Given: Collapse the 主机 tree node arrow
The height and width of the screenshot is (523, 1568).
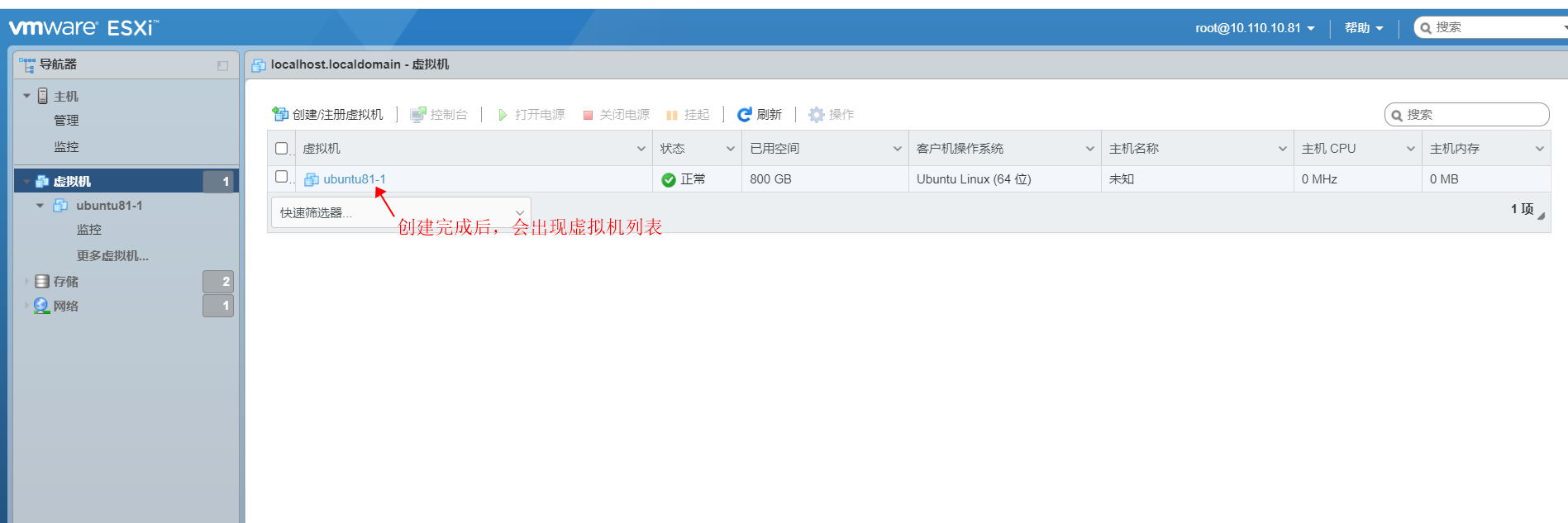Looking at the screenshot, I should [x=26, y=96].
